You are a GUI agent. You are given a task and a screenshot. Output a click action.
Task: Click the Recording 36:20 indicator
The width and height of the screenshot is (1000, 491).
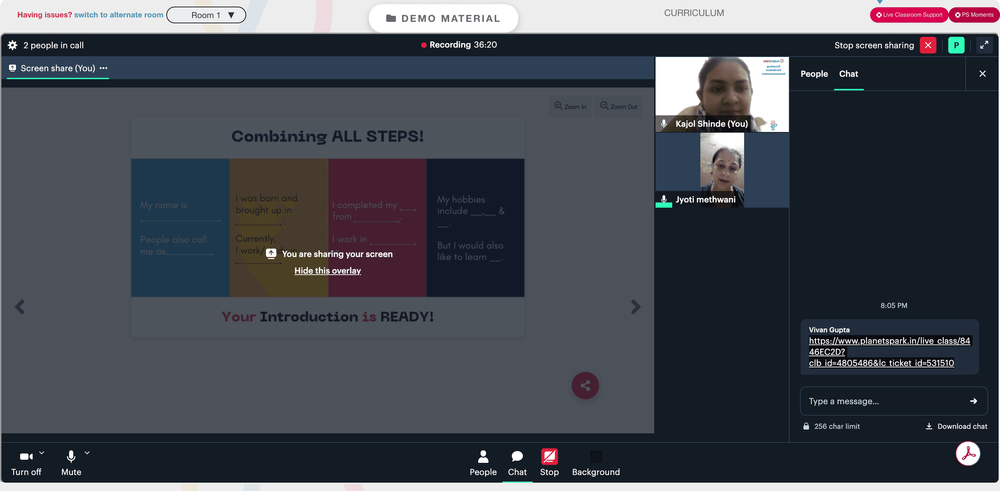(459, 45)
